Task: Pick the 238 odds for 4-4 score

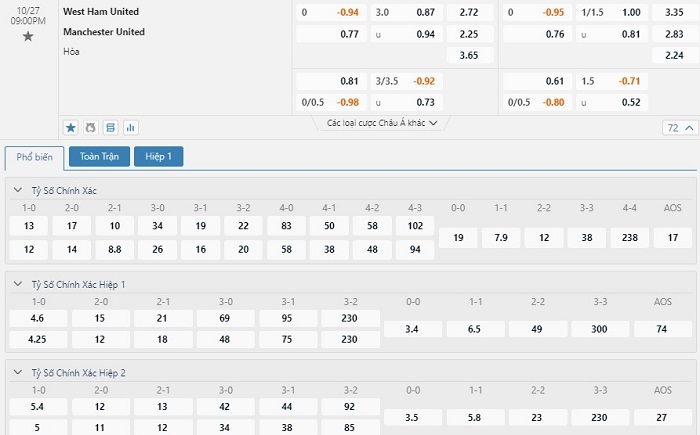Action: (x=629, y=238)
